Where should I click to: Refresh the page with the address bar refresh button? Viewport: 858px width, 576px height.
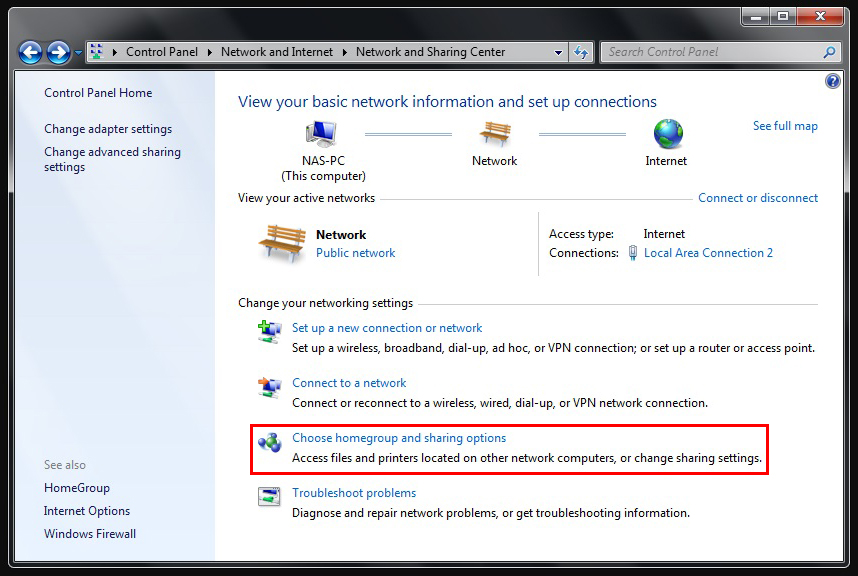581,53
